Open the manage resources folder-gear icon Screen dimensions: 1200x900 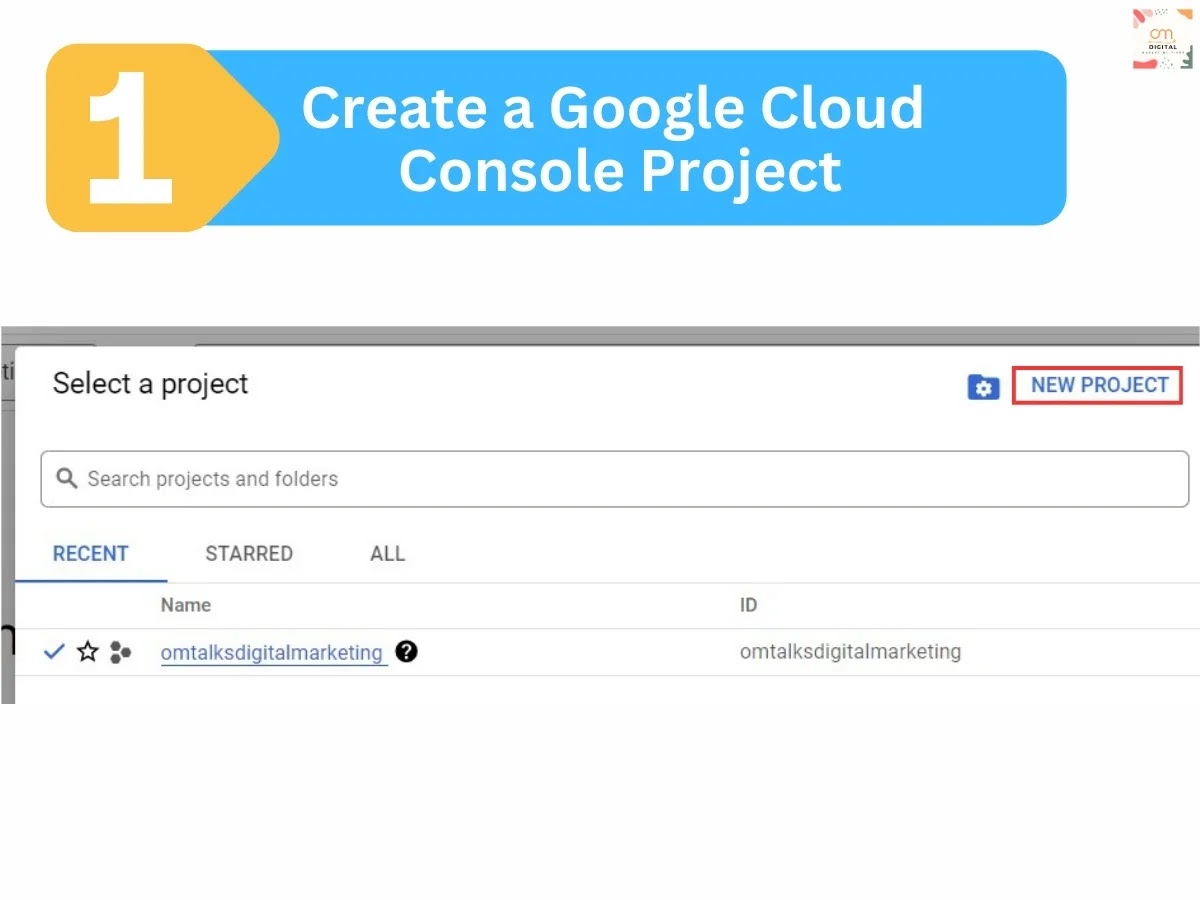click(x=984, y=387)
